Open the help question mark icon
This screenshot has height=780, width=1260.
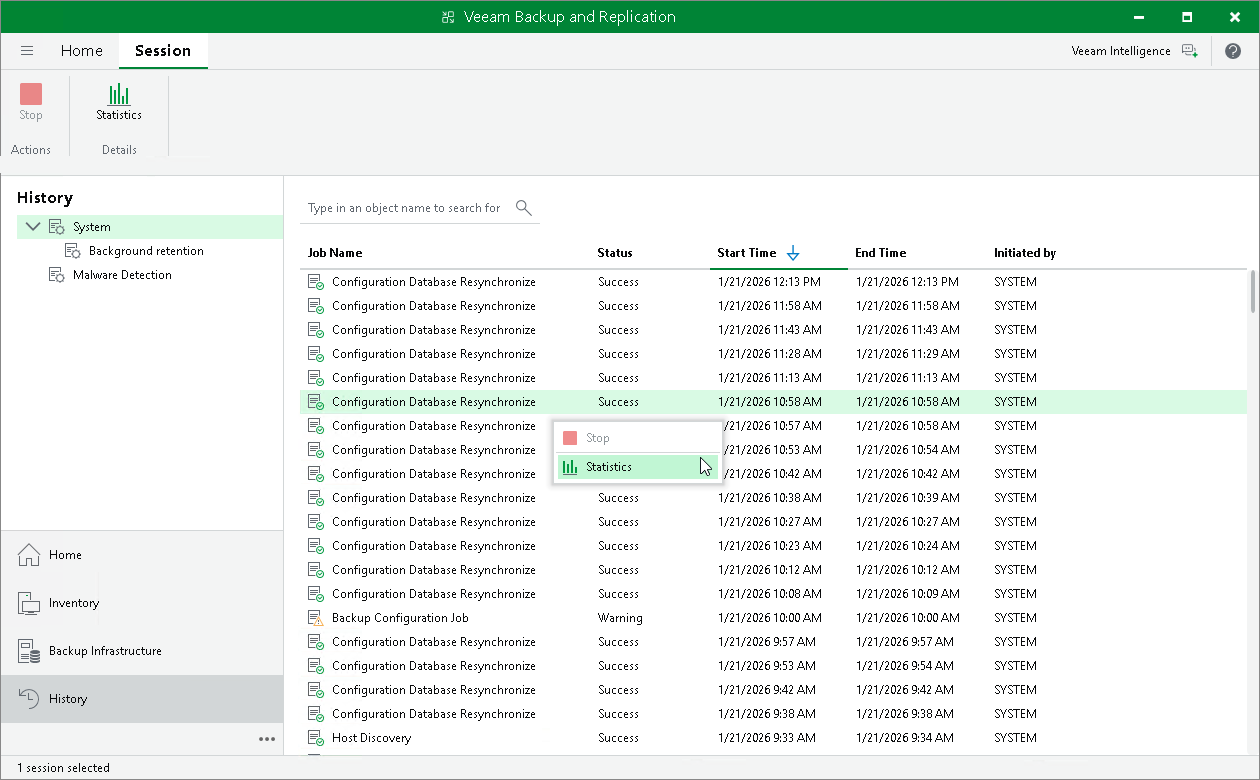pos(1232,51)
